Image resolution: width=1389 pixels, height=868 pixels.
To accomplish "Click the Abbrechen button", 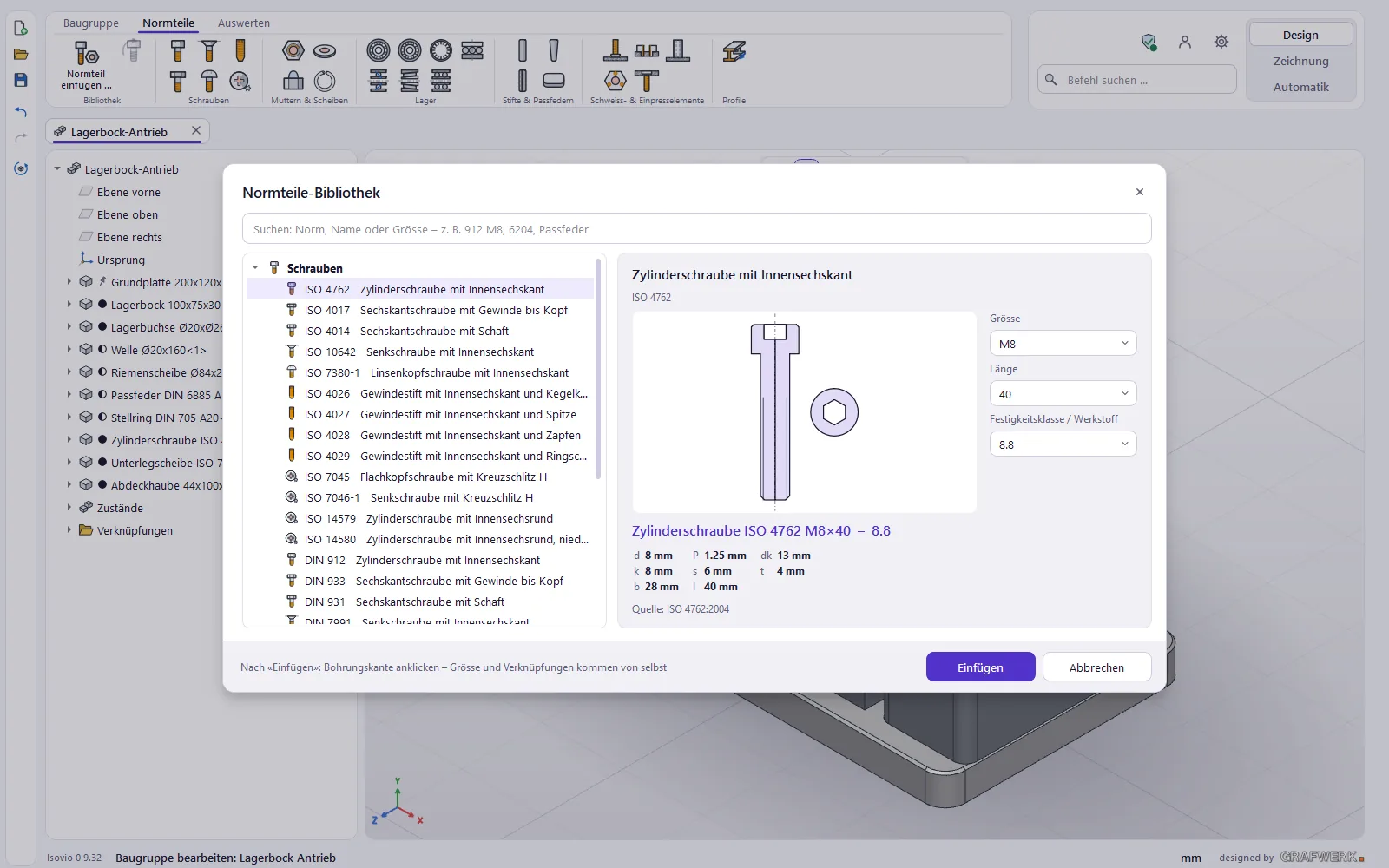I will click(1096, 667).
